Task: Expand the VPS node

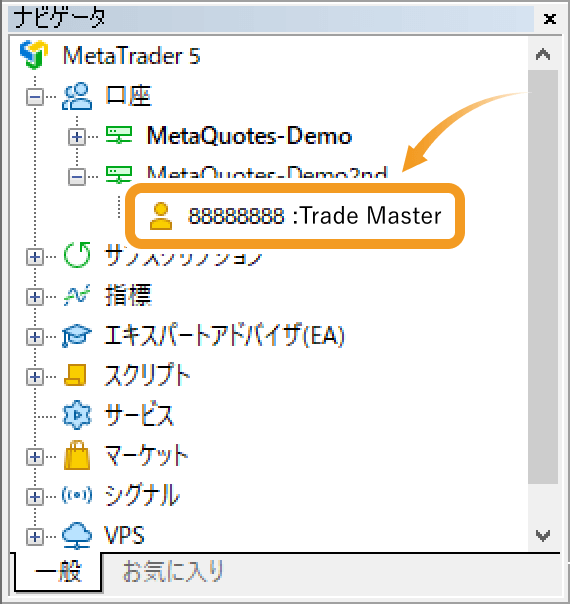Action: (35, 537)
